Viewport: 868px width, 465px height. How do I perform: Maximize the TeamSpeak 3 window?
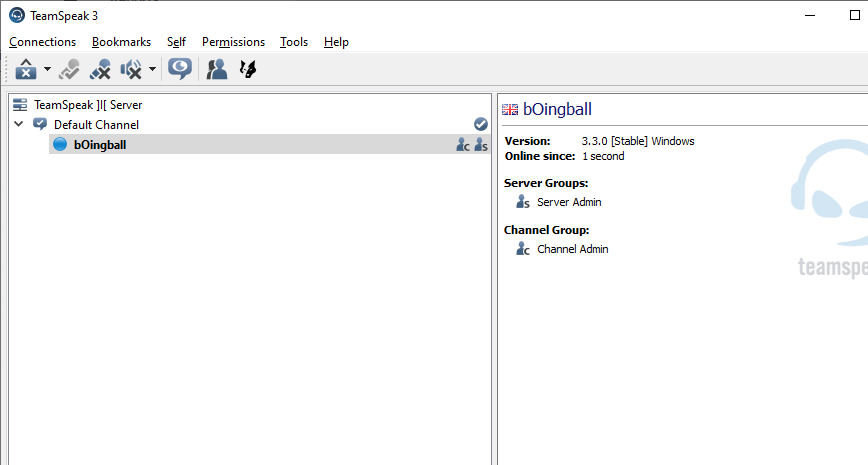[x=854, y=16]
